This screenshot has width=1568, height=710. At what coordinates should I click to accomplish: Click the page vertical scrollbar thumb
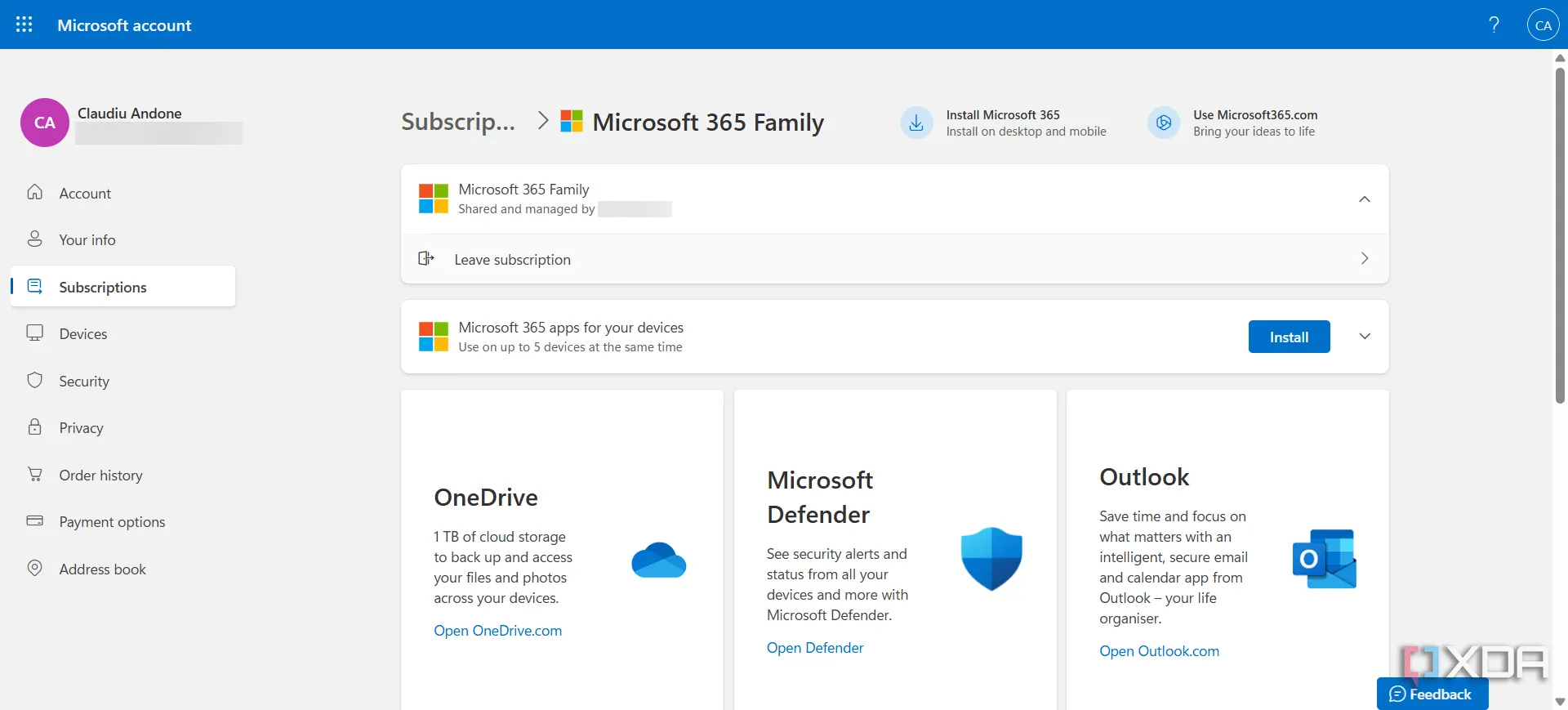1560,235
